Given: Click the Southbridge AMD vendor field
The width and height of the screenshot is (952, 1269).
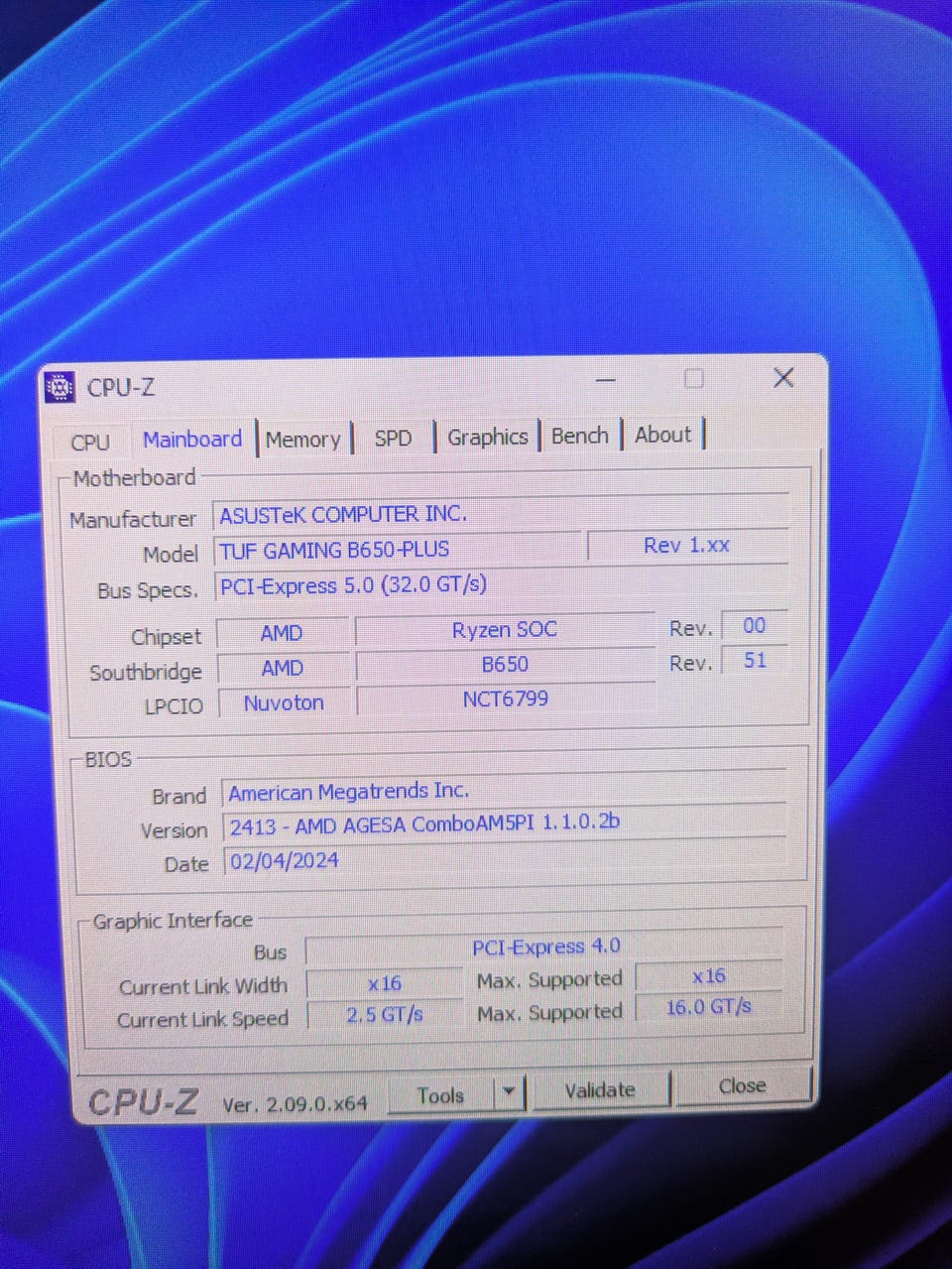Looking at the screenshot, I should 283,668.
